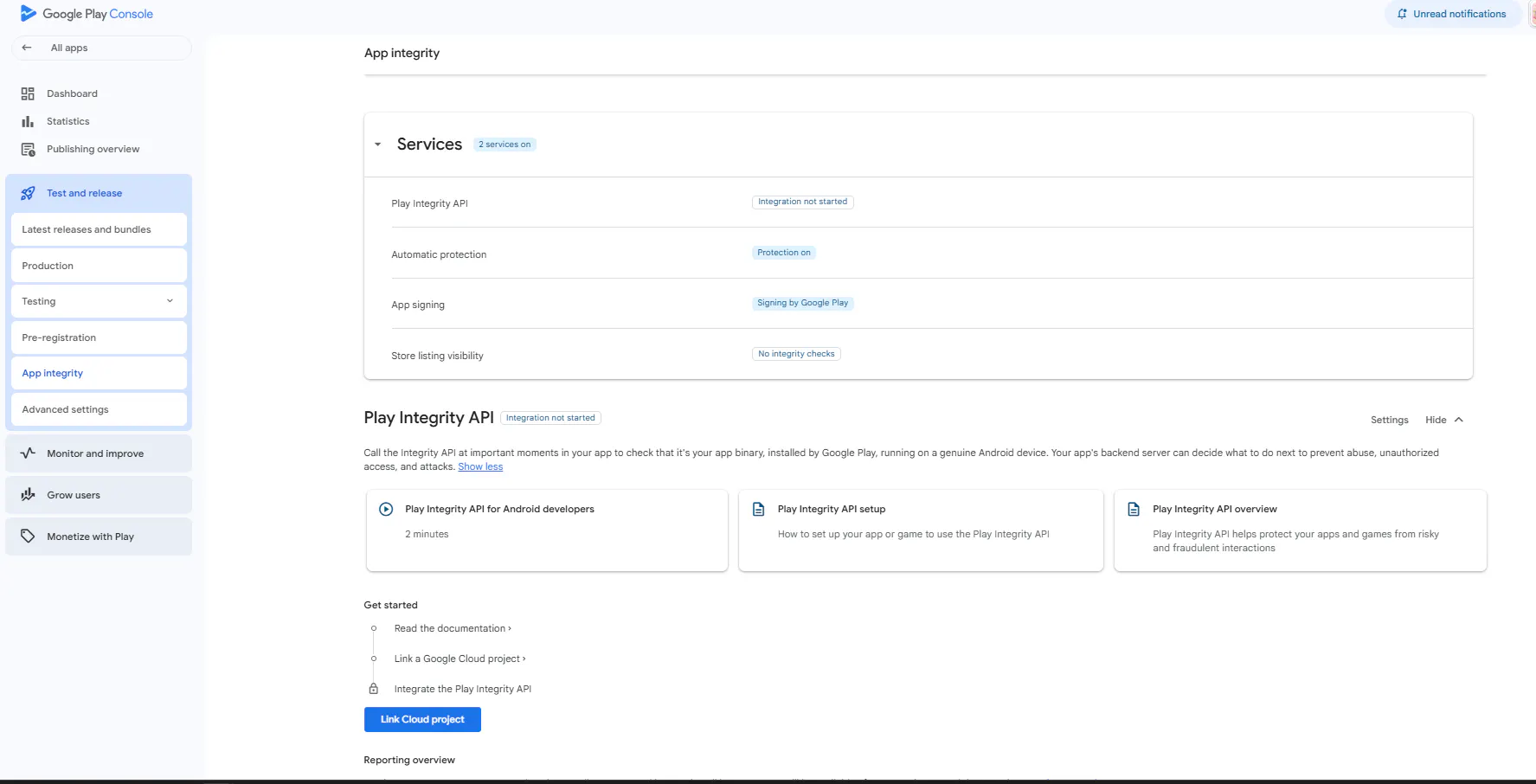Open Link a Google Cloud project step
The height and width of the screenshot is (784, 1536).
click(x=460, y=659)
